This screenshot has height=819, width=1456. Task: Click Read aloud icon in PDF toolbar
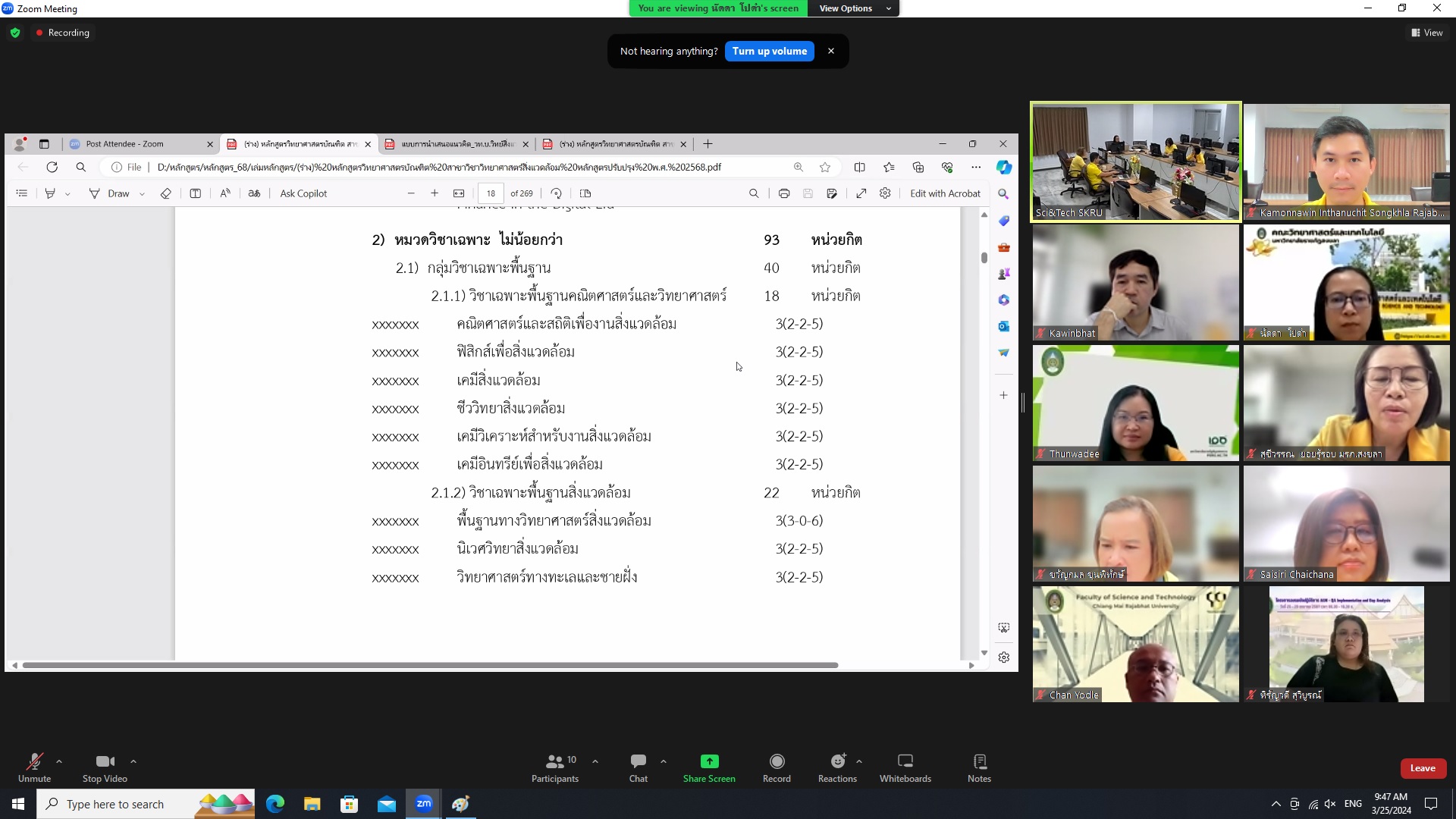tap(225, 193)
